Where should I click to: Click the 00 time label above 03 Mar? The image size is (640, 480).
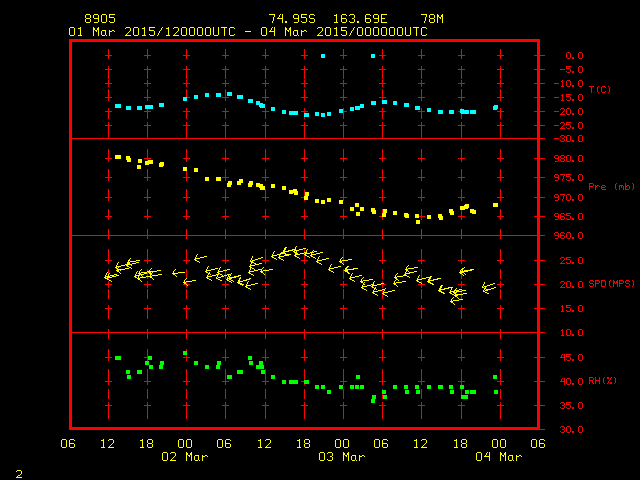point(342,444)
